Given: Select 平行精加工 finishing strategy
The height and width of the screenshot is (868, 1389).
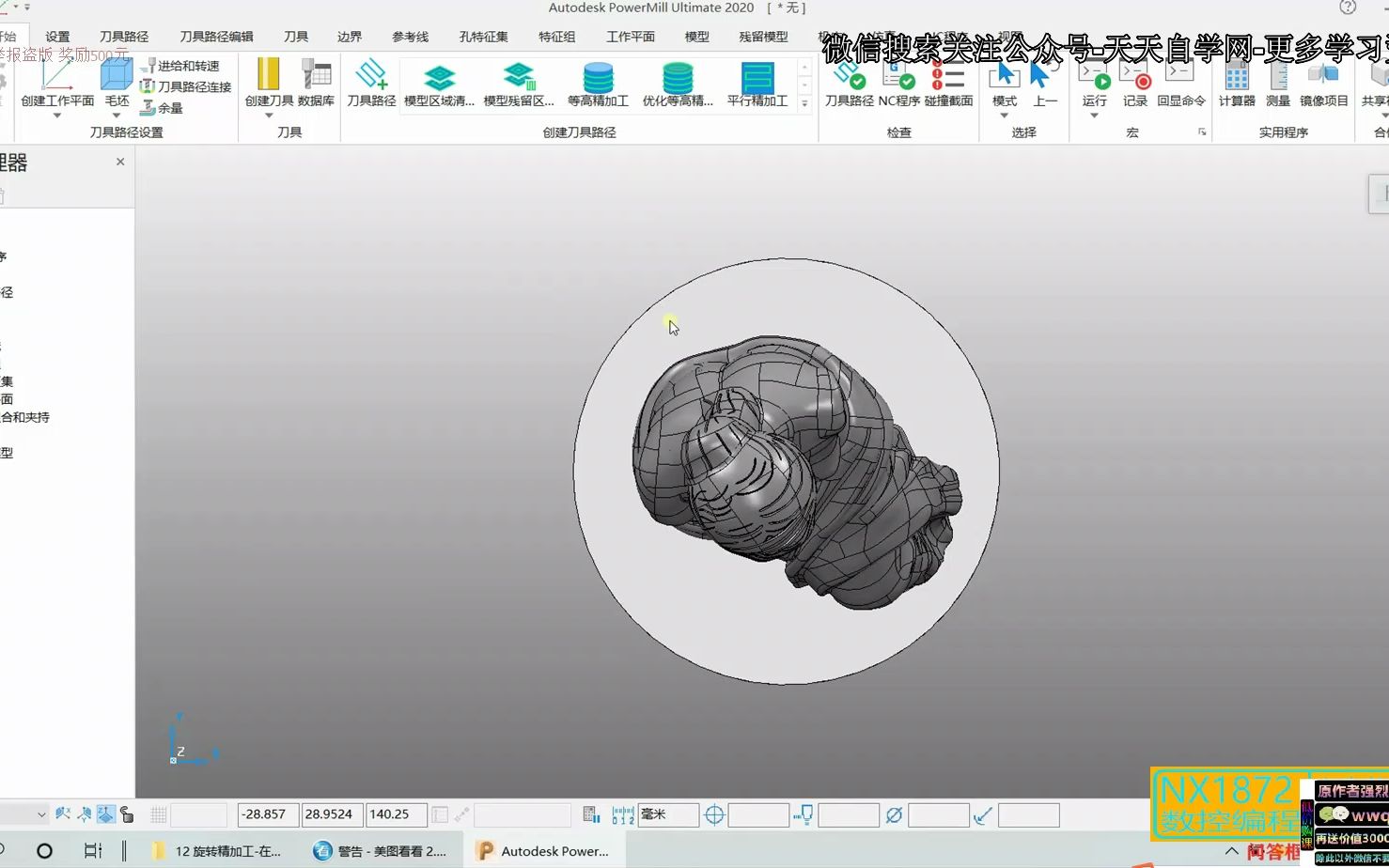Looking at the screenshot, I should point(757,83).
